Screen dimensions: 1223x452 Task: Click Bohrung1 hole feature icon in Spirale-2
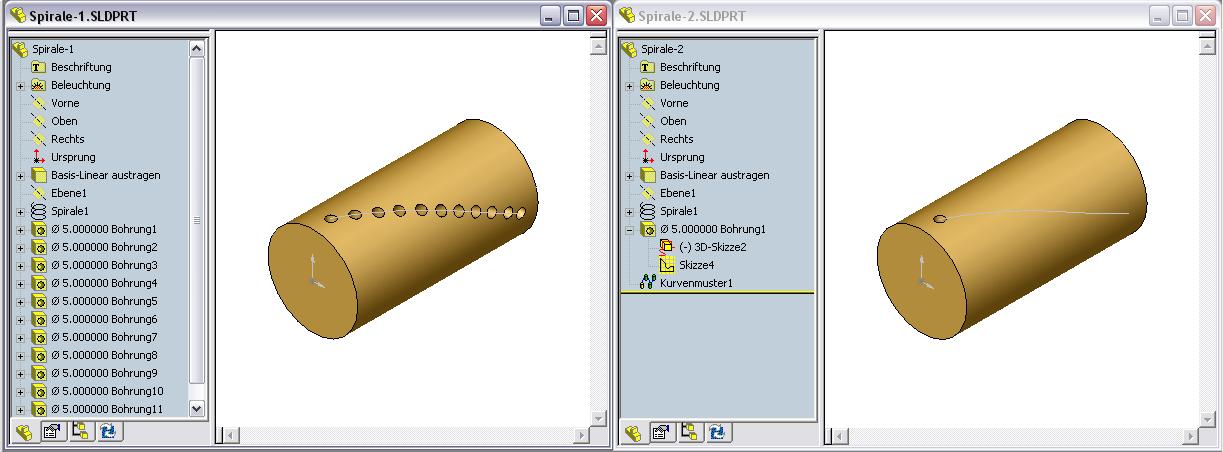[648, 229]
